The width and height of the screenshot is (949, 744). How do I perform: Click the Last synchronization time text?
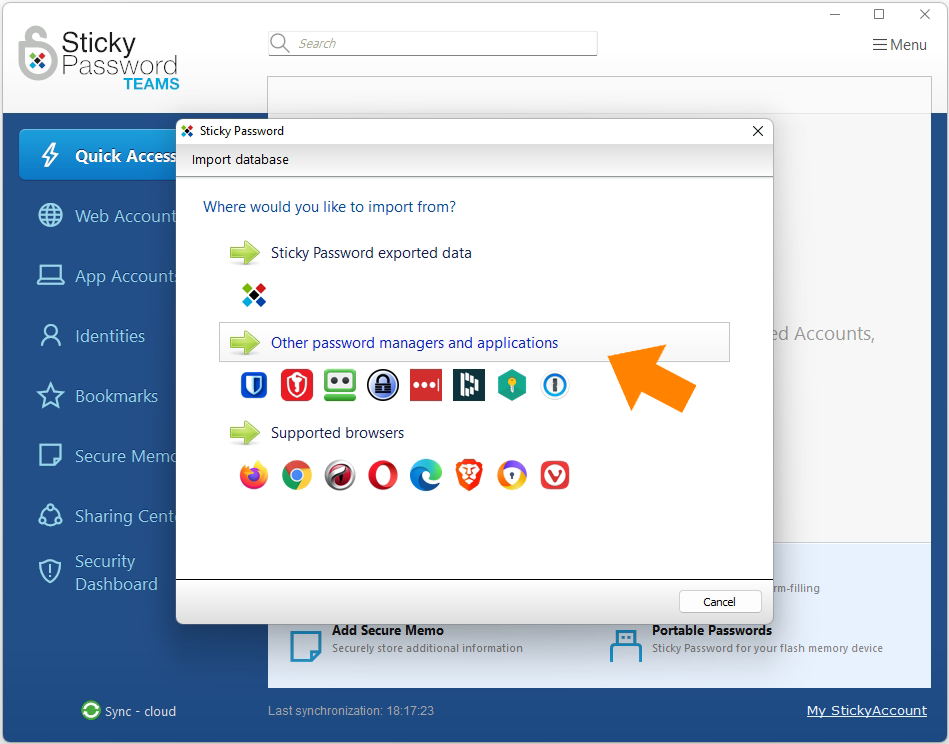tap(351, 711)
